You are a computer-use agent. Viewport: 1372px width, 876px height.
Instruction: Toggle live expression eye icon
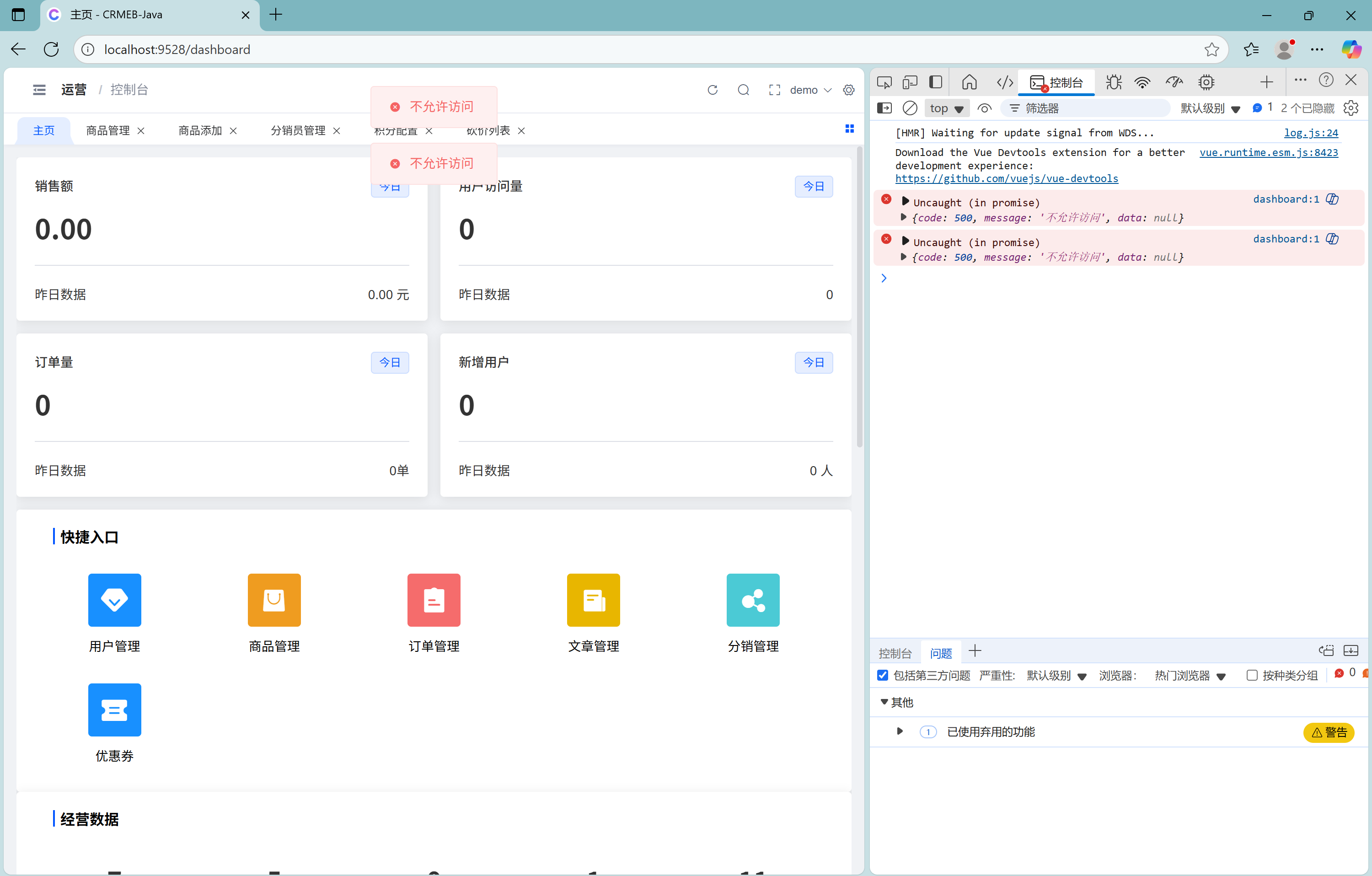(x=985, y=107)
